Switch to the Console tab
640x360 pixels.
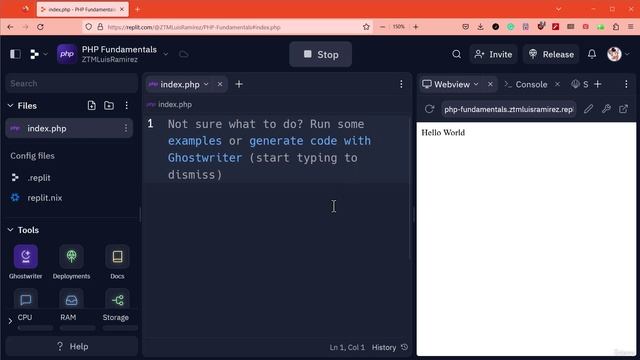point(526,84)
